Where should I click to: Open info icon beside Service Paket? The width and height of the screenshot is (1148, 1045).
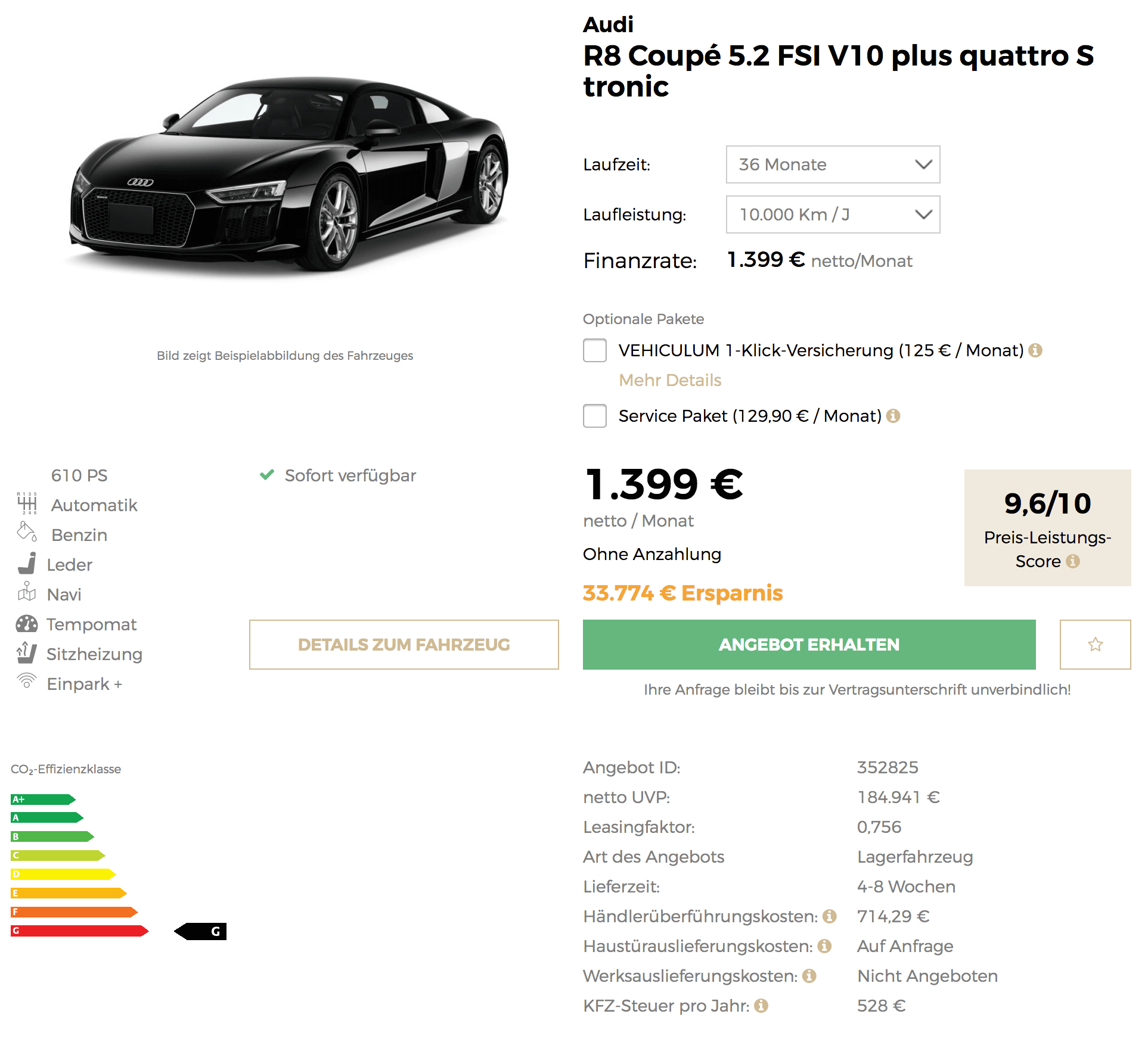point(893,416)
